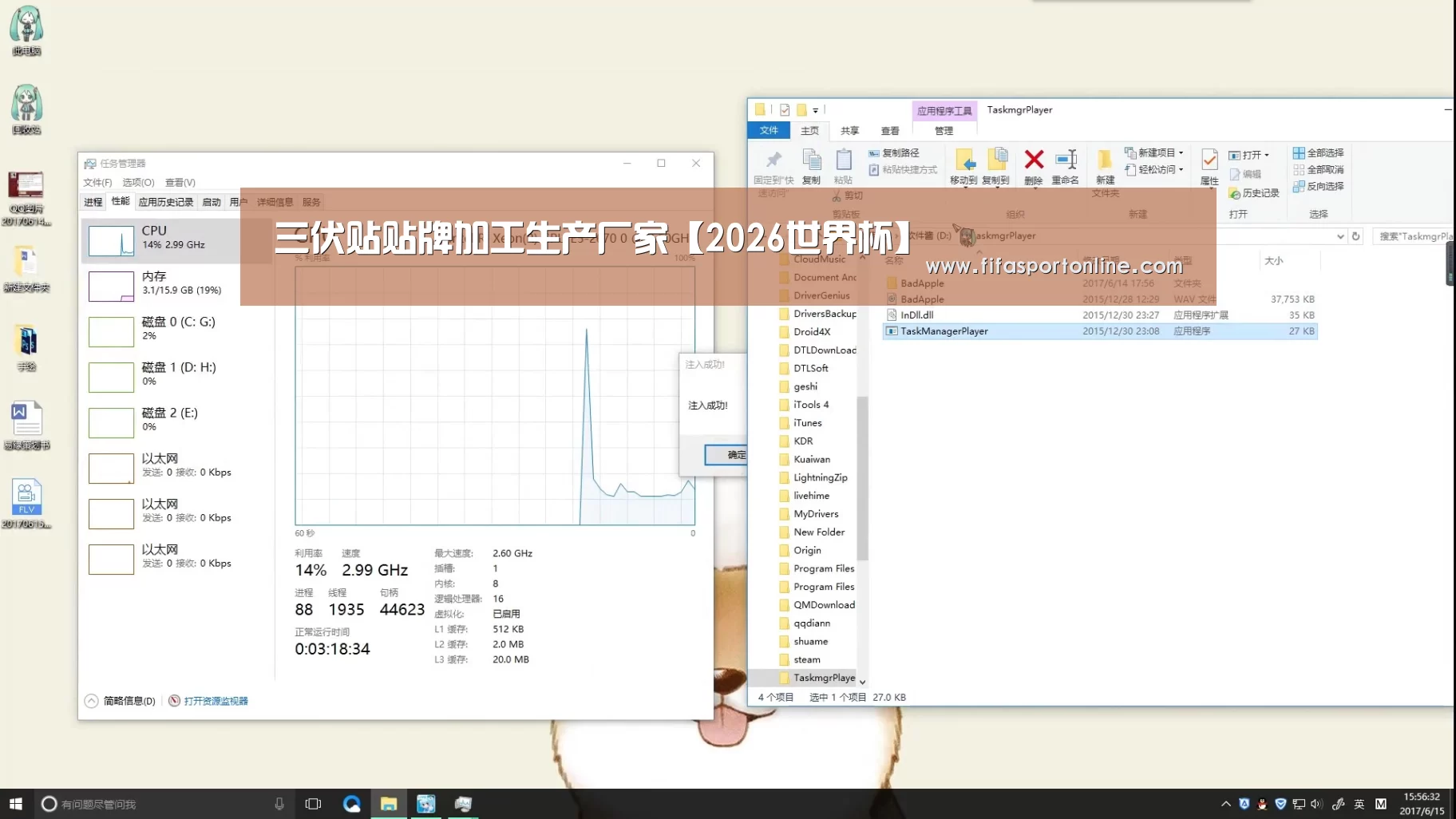Click the 粘贴快捷方式 ribbon item

pyautogui.click(x=903, y=169)
